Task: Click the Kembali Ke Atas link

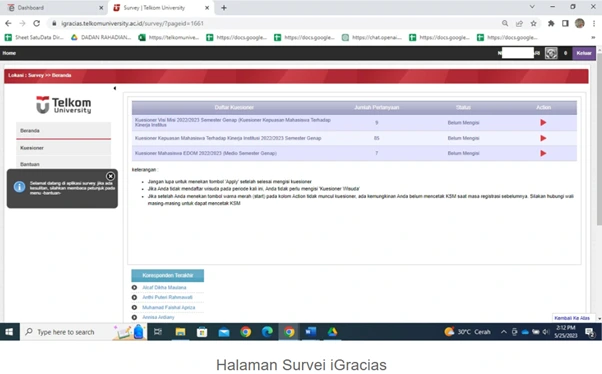Action: (572, 318)
